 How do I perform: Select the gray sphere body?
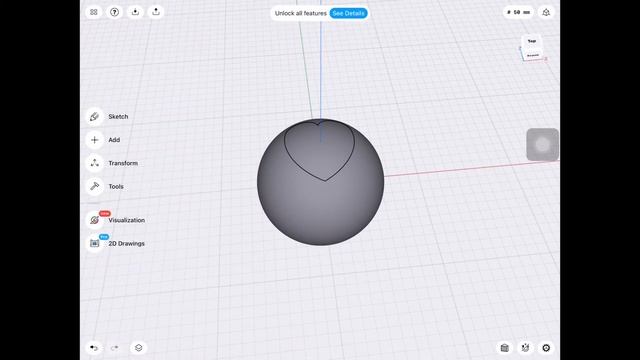coord(320,212)
